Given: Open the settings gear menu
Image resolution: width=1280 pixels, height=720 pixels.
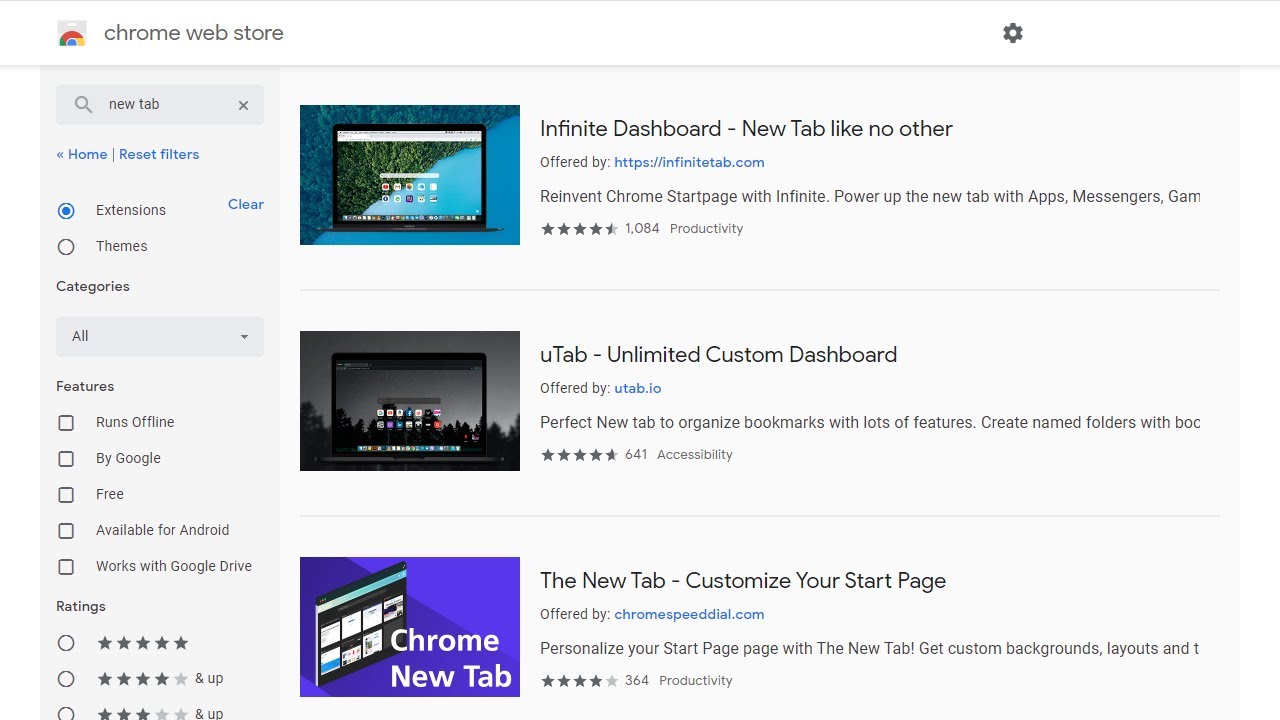Looking at the screenshot, I should point(1013,33).
